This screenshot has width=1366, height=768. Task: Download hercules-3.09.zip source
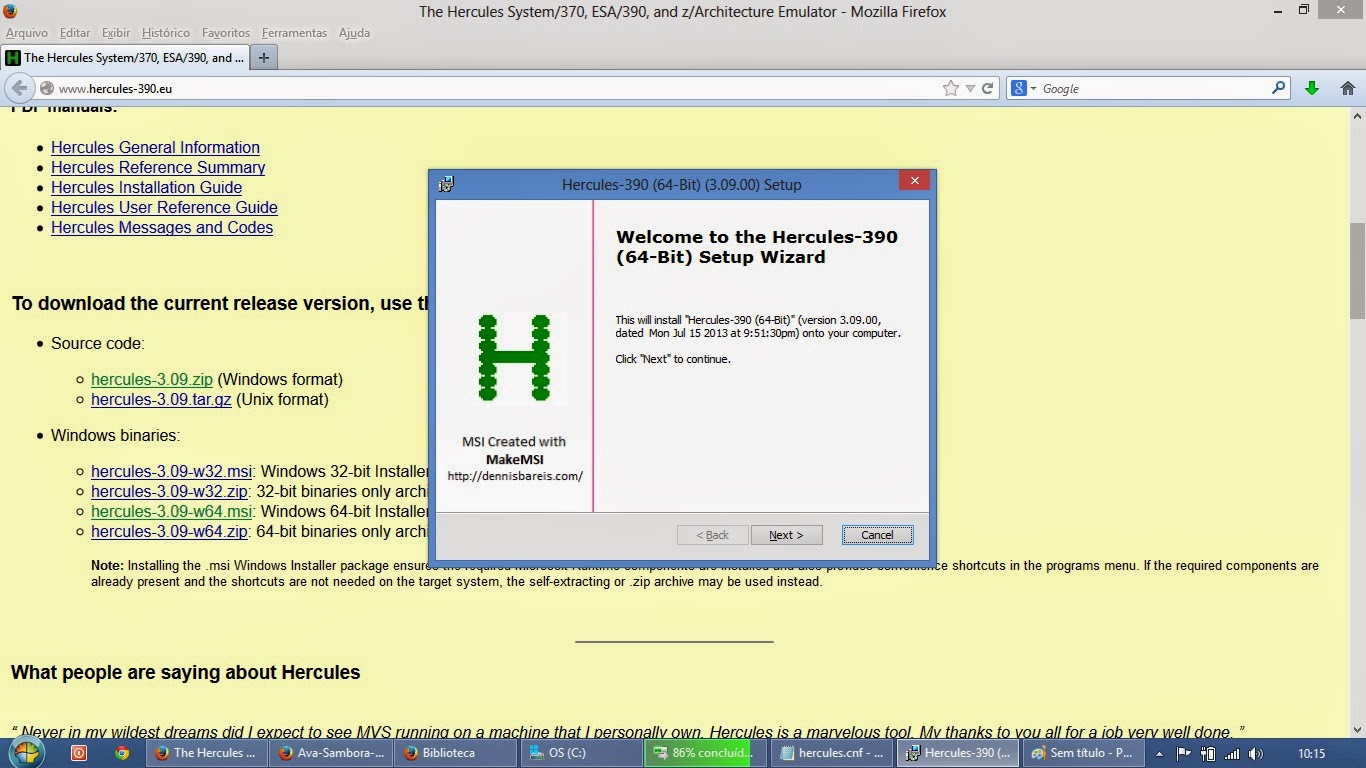click(152, 379)
